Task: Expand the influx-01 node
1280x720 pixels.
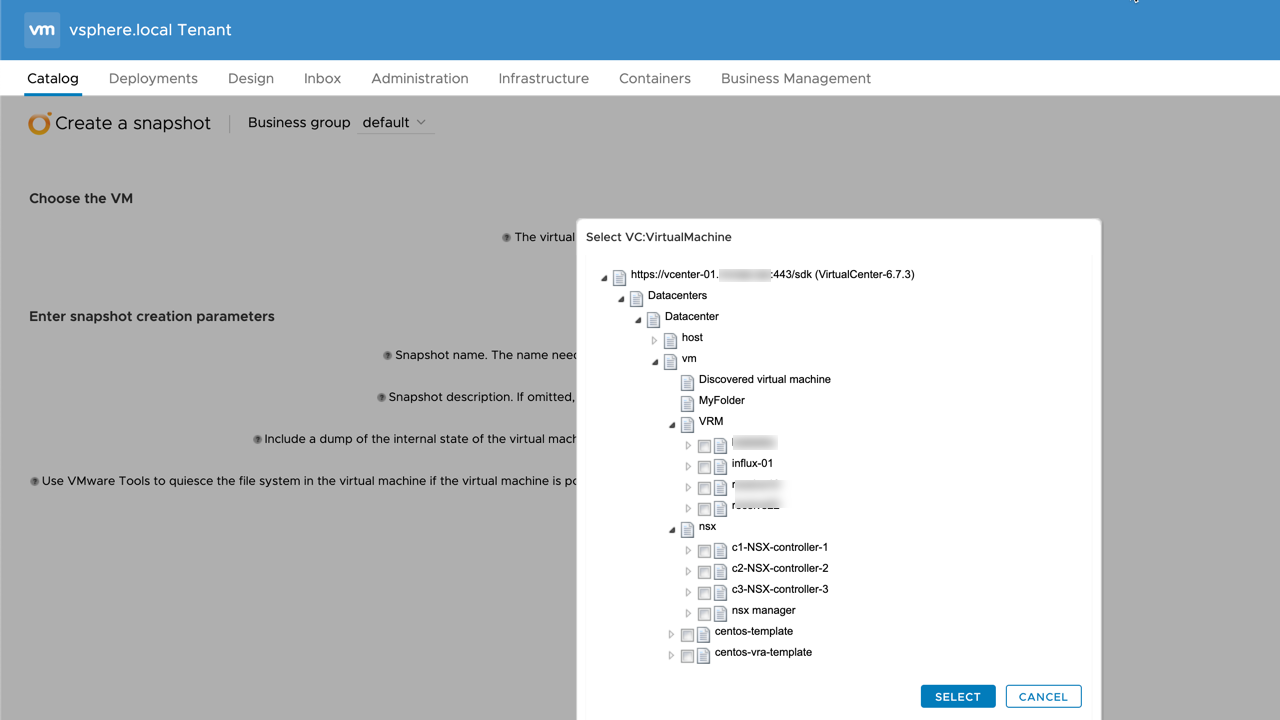Action: point(688,467)
